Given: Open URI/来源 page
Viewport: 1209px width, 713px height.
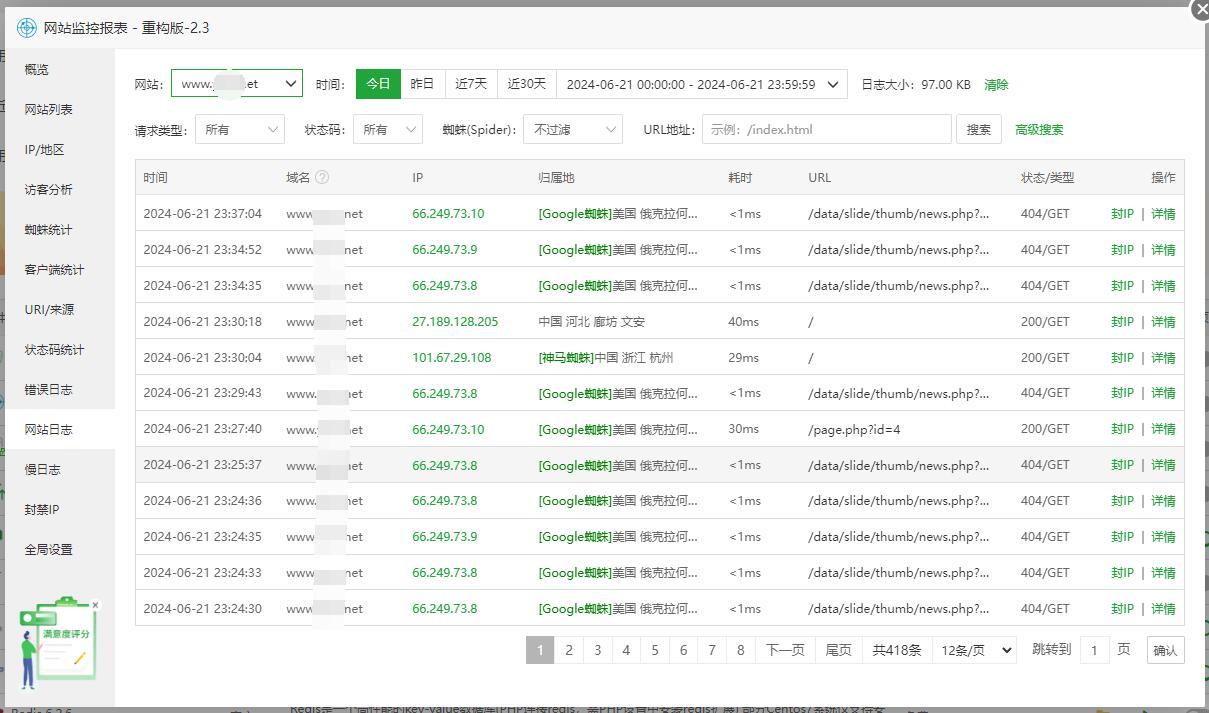Looking at the screenshot, I should 59,310.
